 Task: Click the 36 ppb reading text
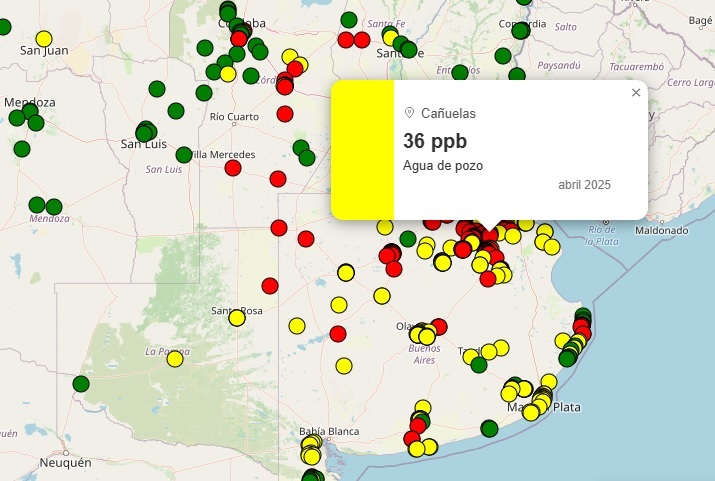[x=435, y=141]
